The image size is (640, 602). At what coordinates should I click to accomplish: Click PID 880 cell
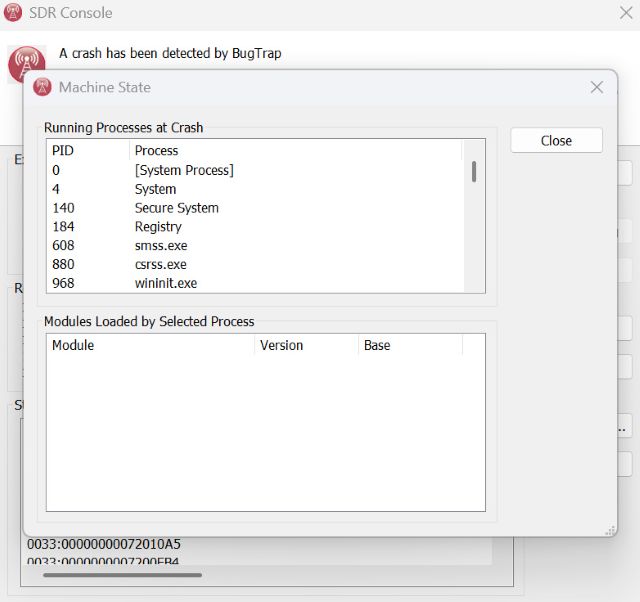(x=63, y=264)
